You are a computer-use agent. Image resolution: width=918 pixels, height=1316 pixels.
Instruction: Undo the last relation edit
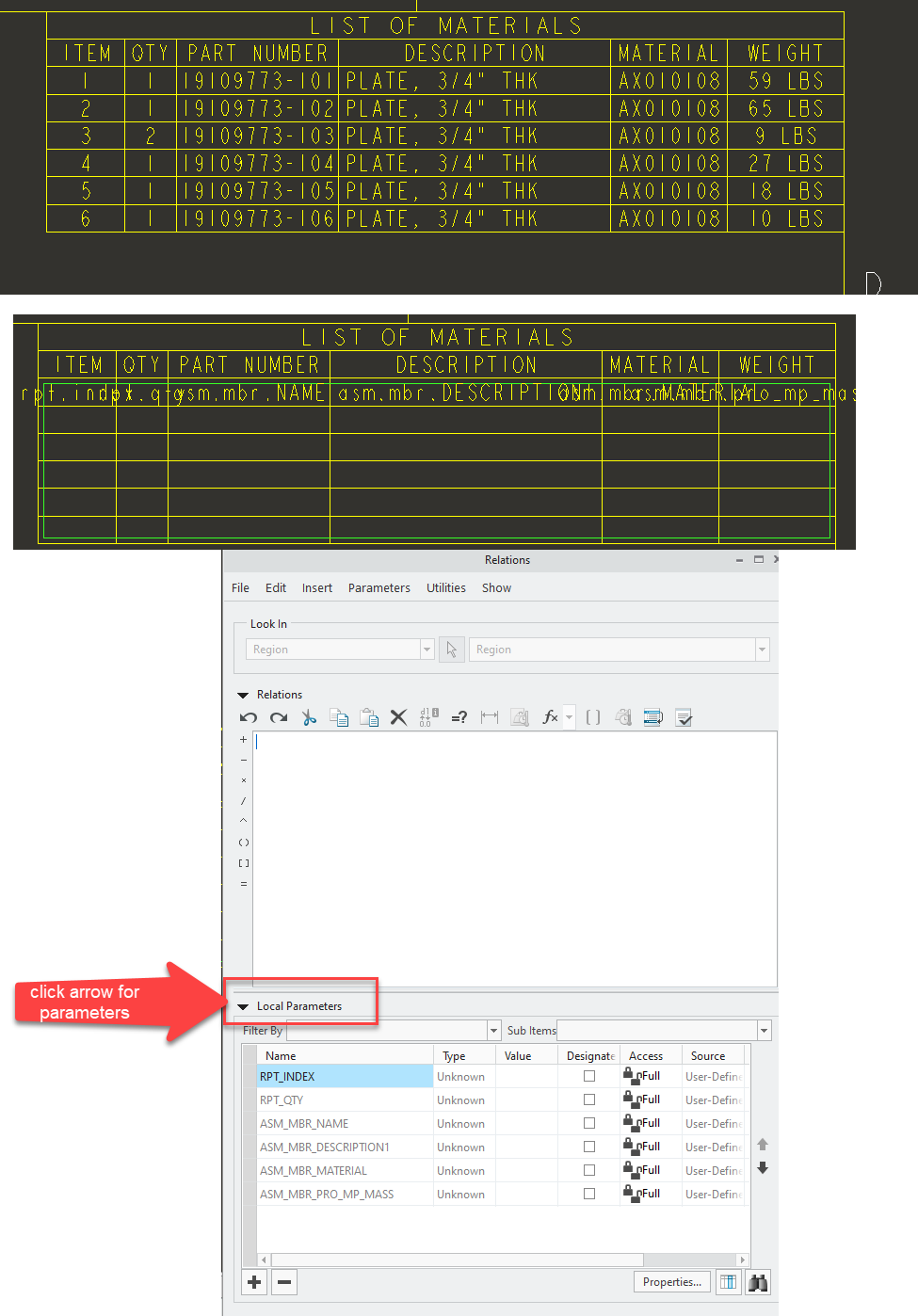(x=248, y=717)
